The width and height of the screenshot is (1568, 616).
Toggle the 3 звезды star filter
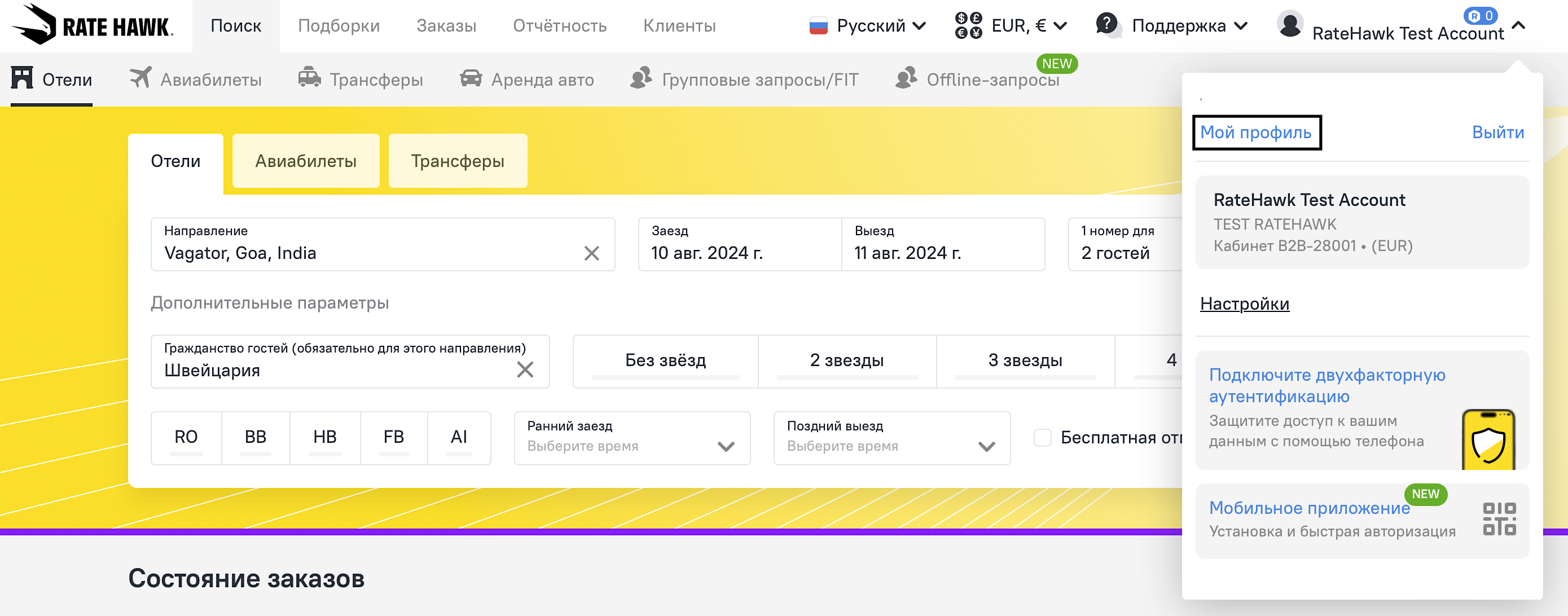click(1025, 360)
